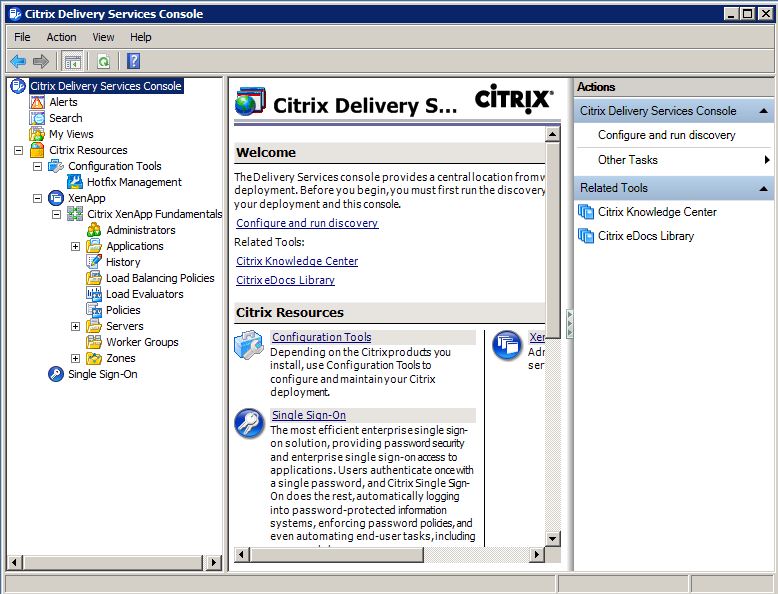Collapse the Citrix Delivery Services Console actions section

[764, 111]
